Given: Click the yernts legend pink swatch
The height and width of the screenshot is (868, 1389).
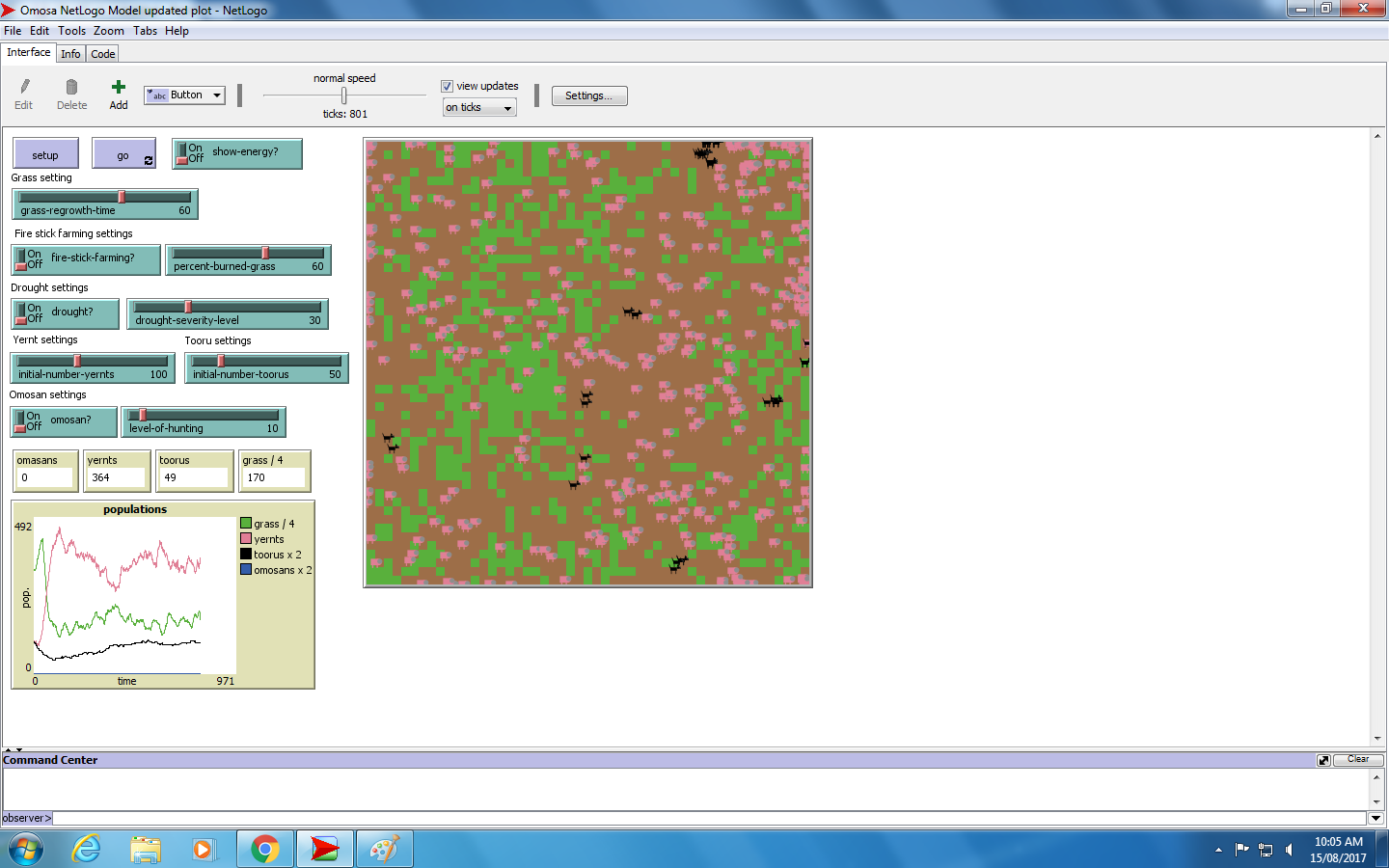Looking at the screenshot, I should click(x=246, y=539).
